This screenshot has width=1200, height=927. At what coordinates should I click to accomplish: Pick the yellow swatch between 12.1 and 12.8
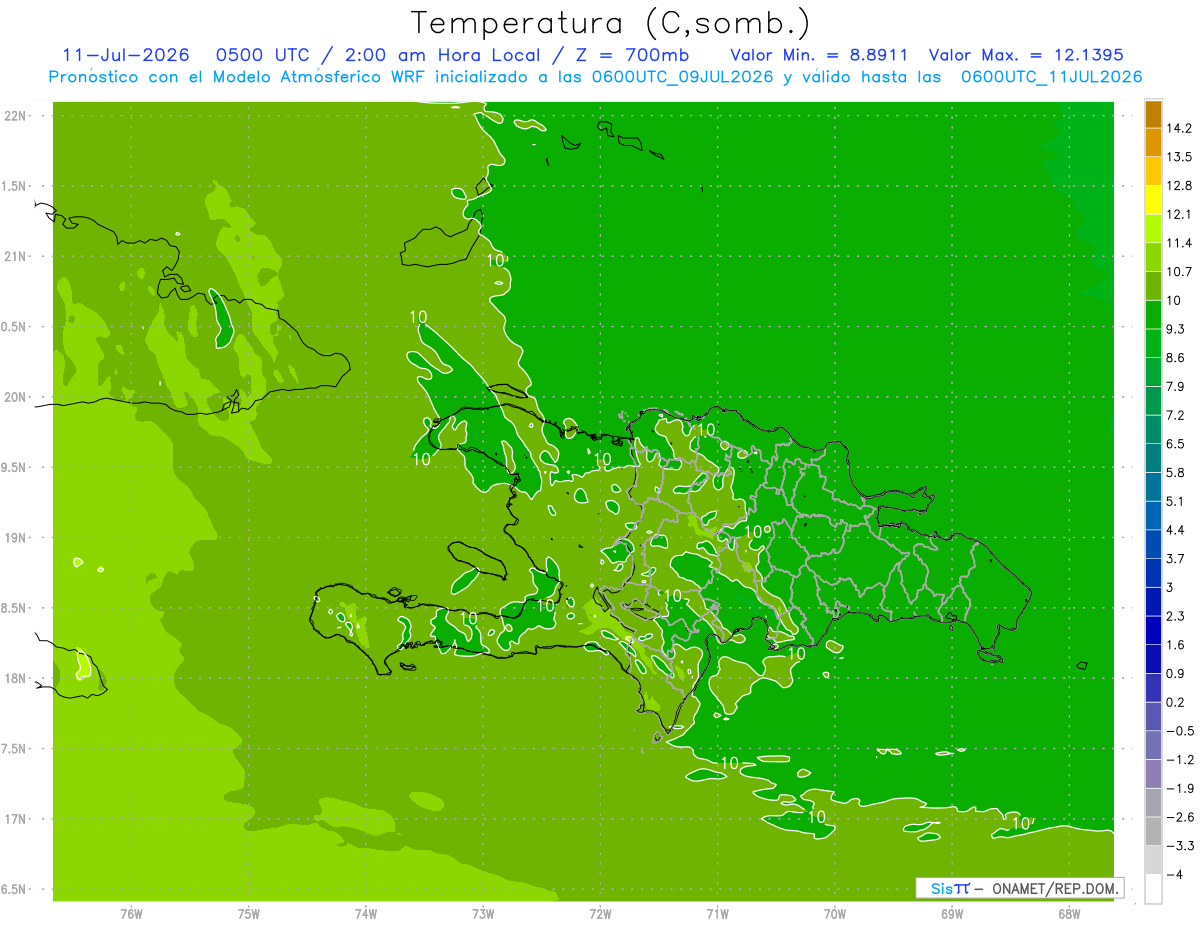pyautogui.click(x=1153, y=200)
